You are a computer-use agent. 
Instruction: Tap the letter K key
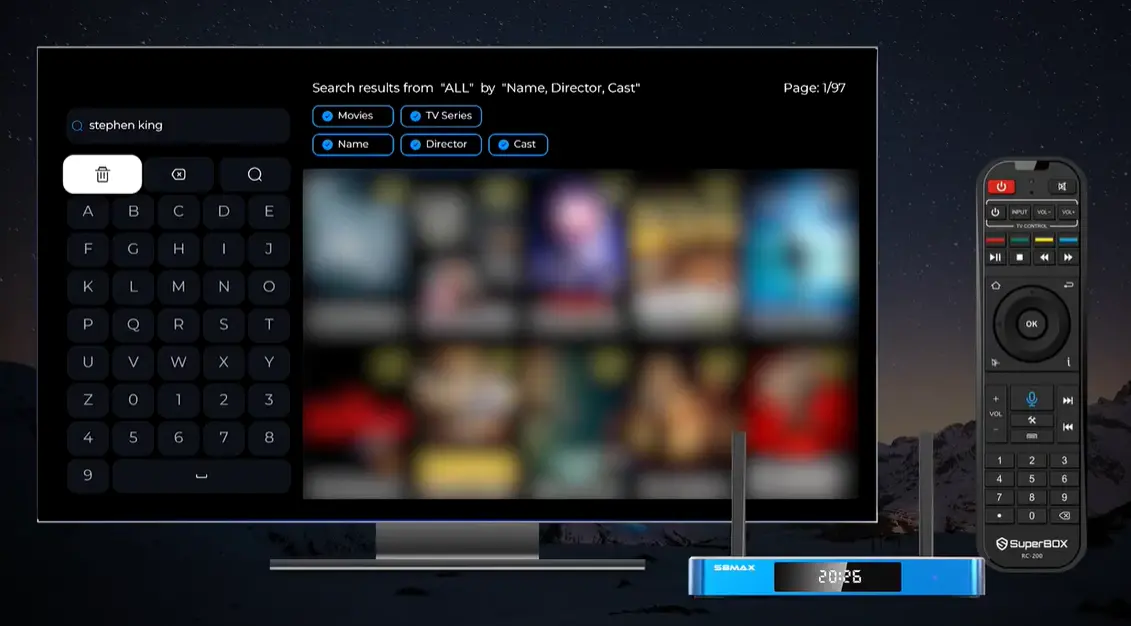[88, 286]
